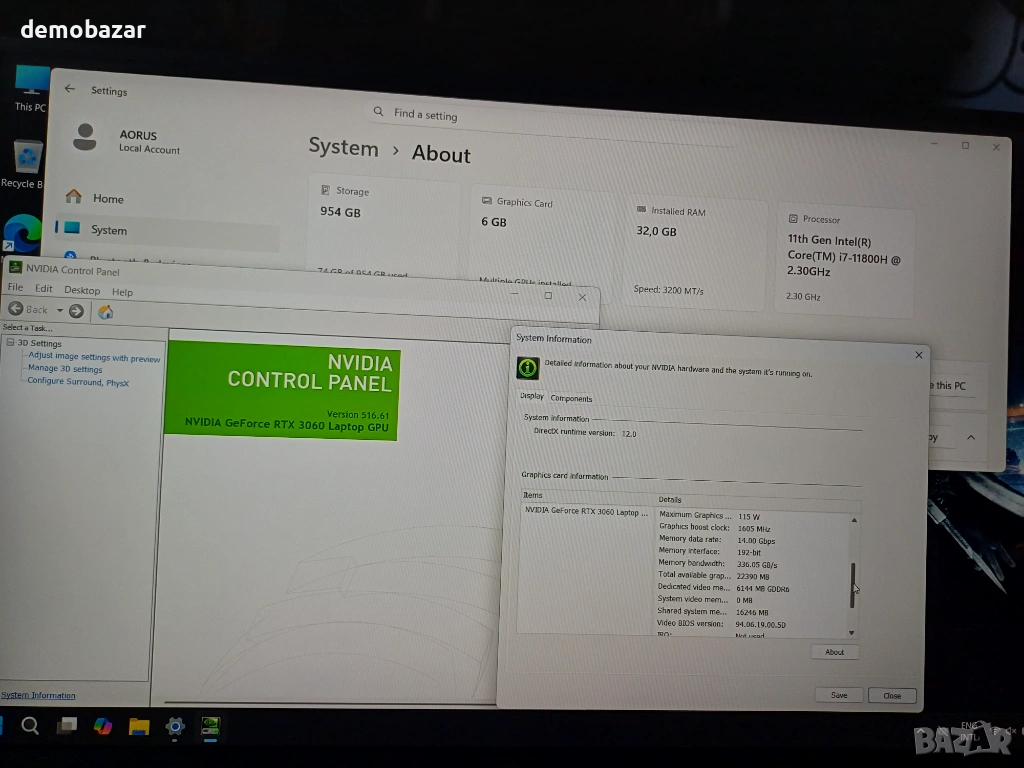Open the Desktop menu
Screen dimensions: 1024x768
tap(82, 291)
